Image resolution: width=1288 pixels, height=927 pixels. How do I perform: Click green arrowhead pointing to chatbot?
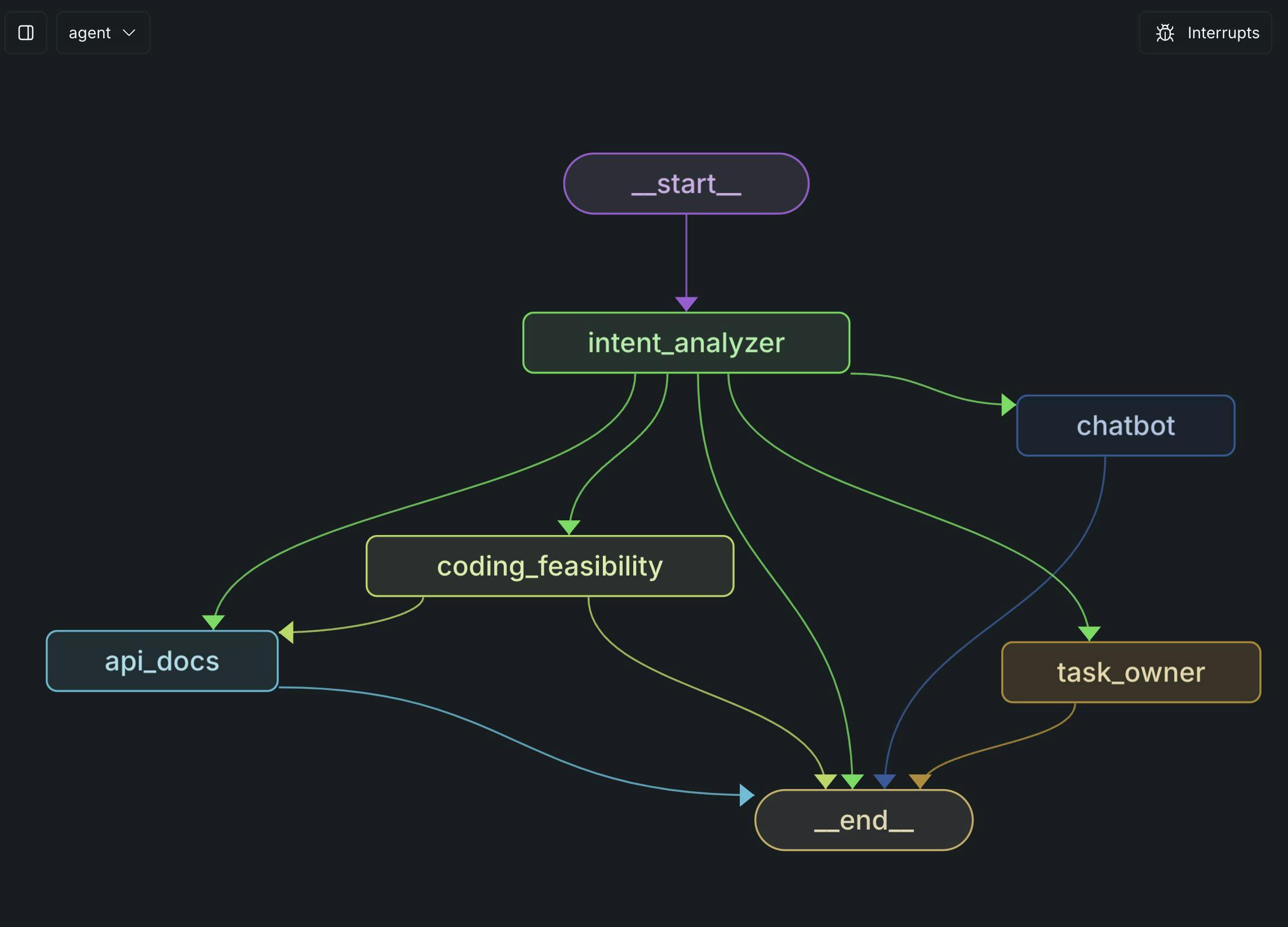(x=1008, y=405)
